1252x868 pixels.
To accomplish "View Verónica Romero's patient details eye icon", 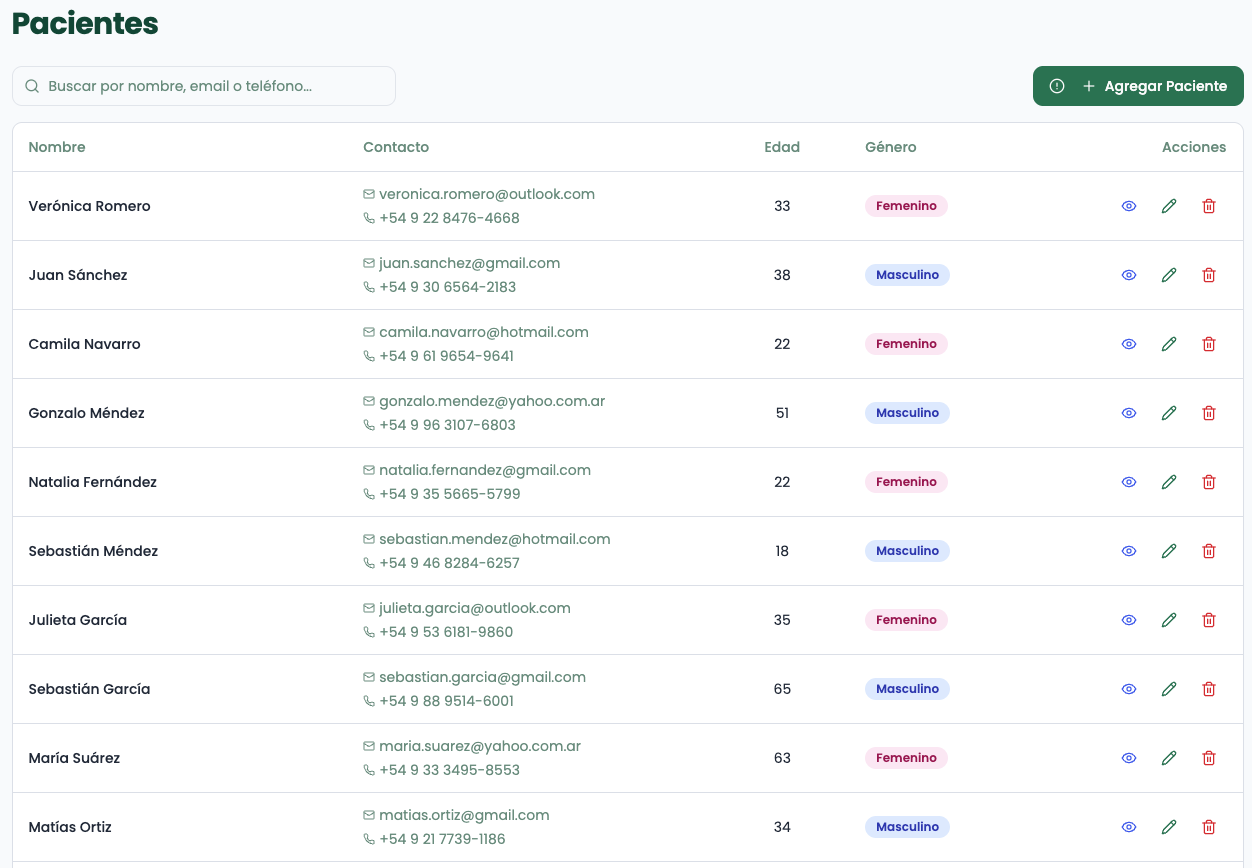I will point(1129,206).
